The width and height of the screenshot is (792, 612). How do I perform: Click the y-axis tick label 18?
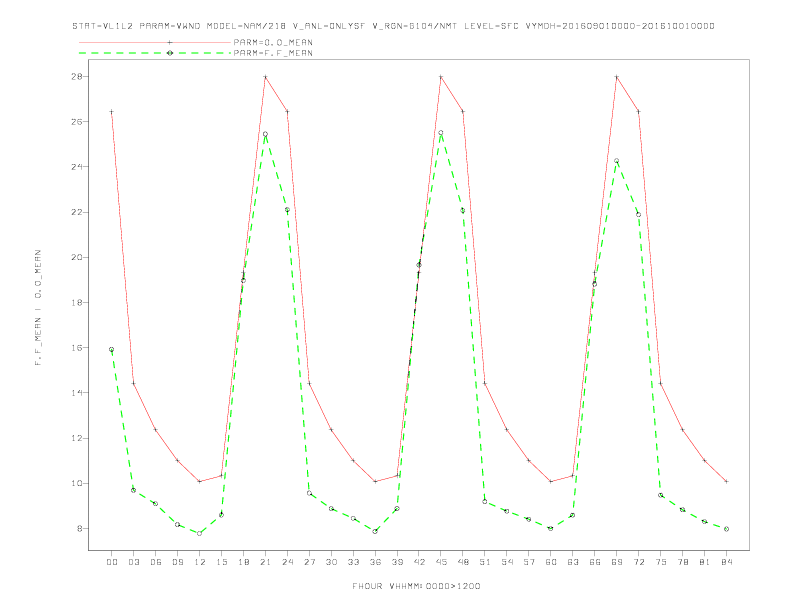click(x=77, y=302)
